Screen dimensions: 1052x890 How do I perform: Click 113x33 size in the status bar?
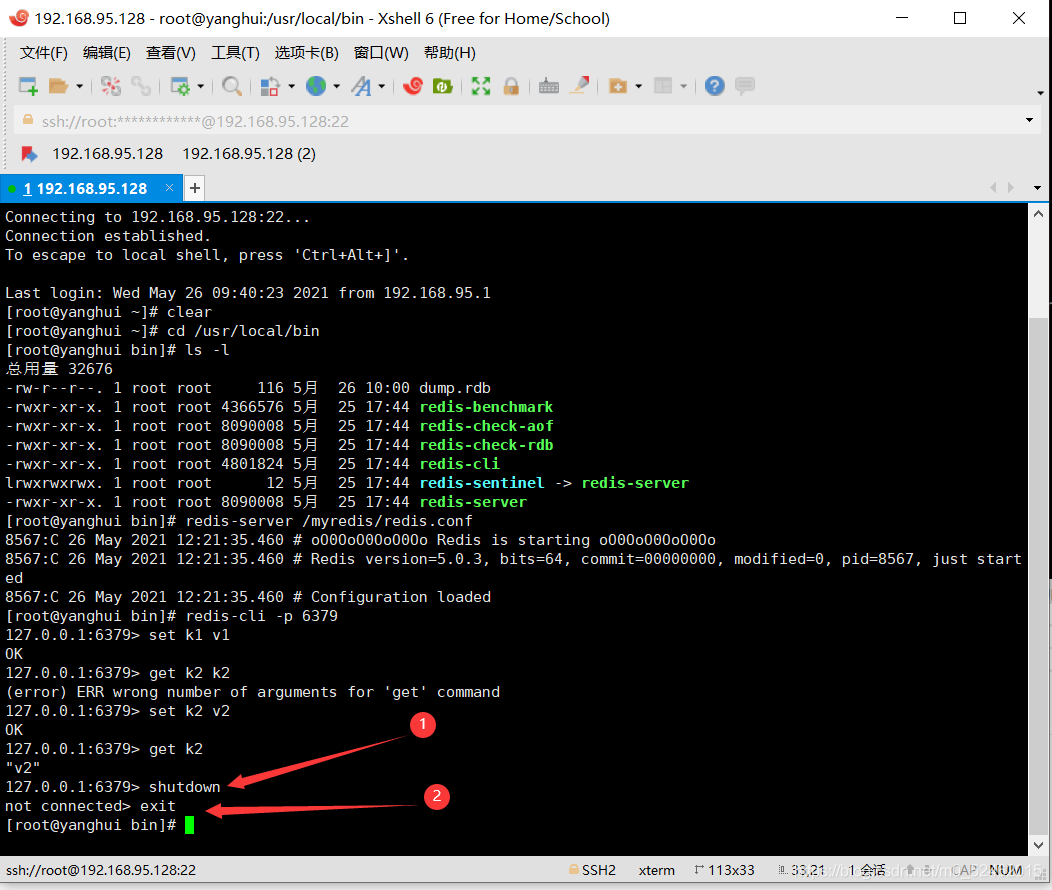(x=731, y=870)
